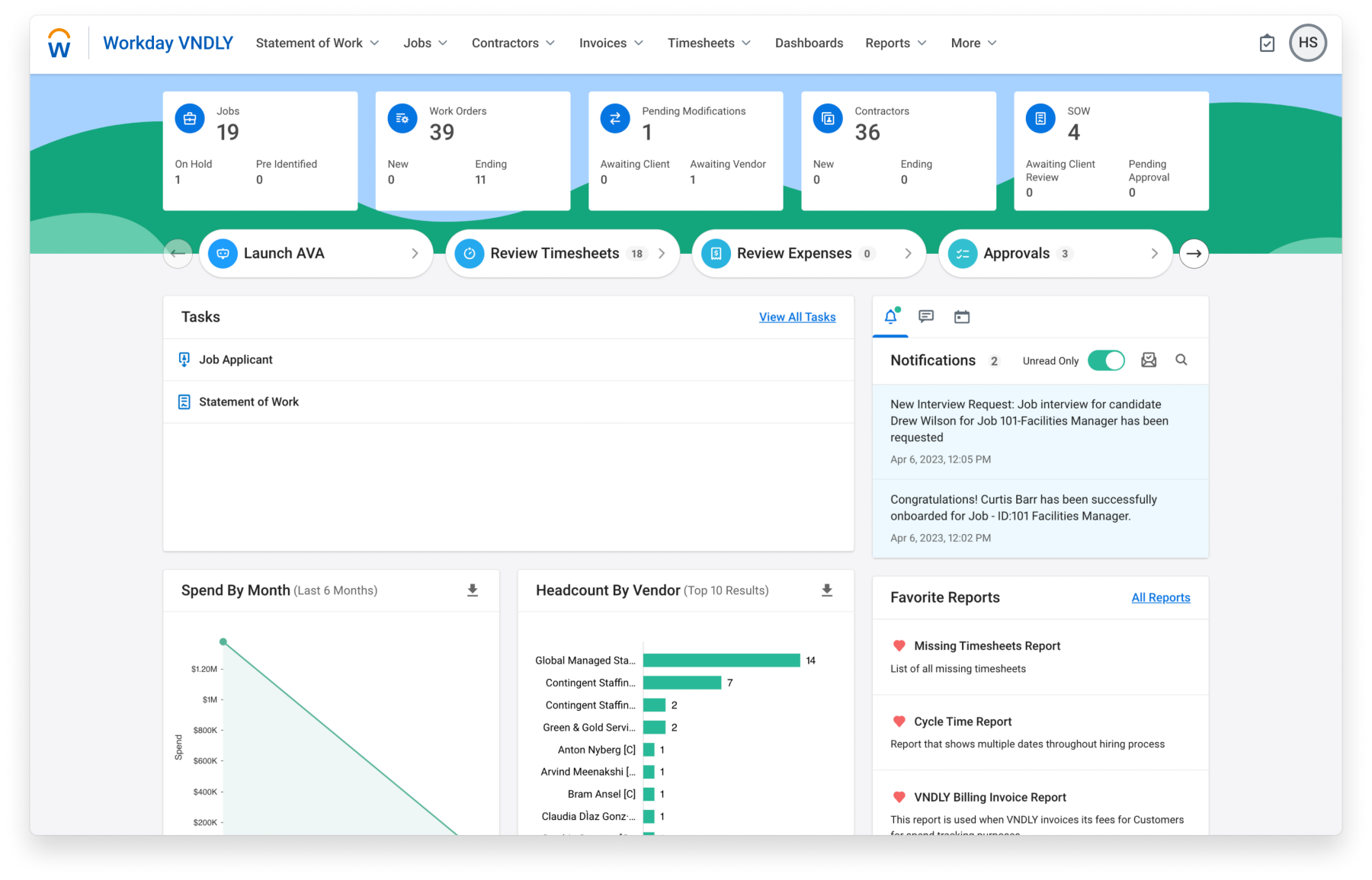Toggle the Unread Only switch
Viewport: 1372px width, 880px height.
pyautogui.click(x=1106, y=360)
